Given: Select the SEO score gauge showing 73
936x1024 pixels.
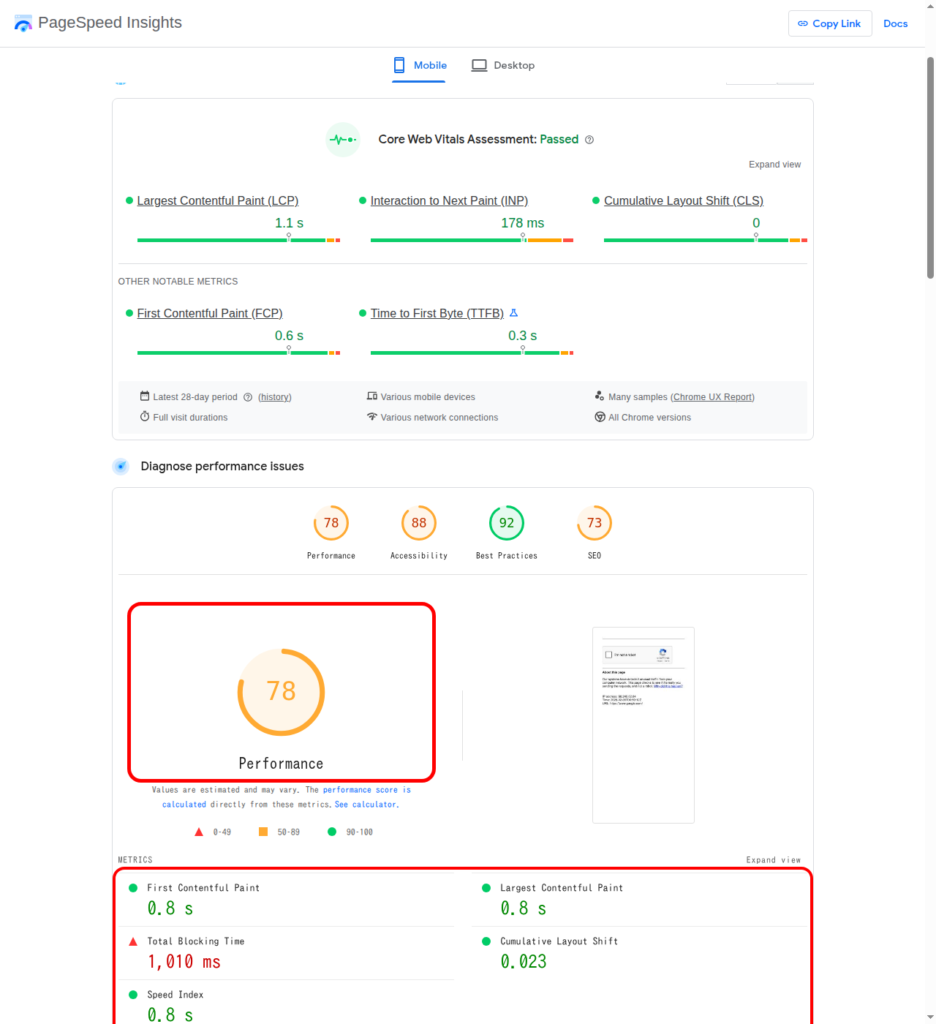Looking at the screenshot, I should [594, 522].
